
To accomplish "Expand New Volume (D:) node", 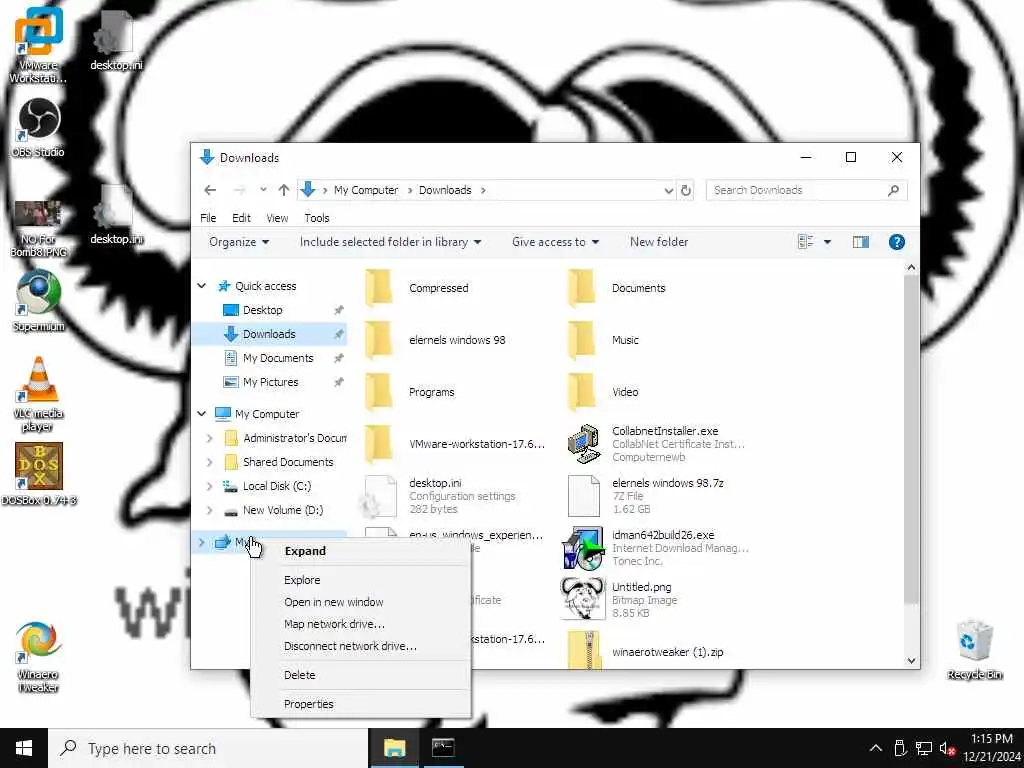I will tap(210, 511).
